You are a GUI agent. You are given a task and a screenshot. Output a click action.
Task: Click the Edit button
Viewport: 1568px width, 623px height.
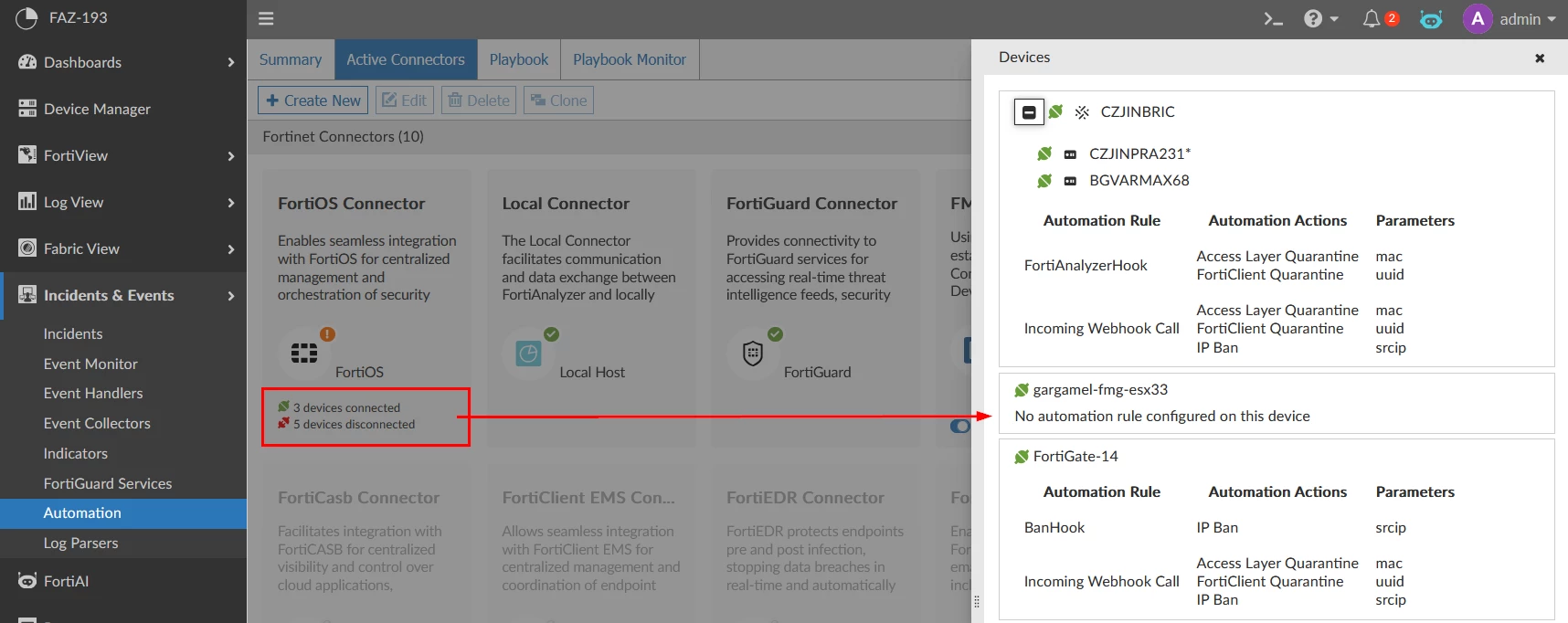point(405,100)
